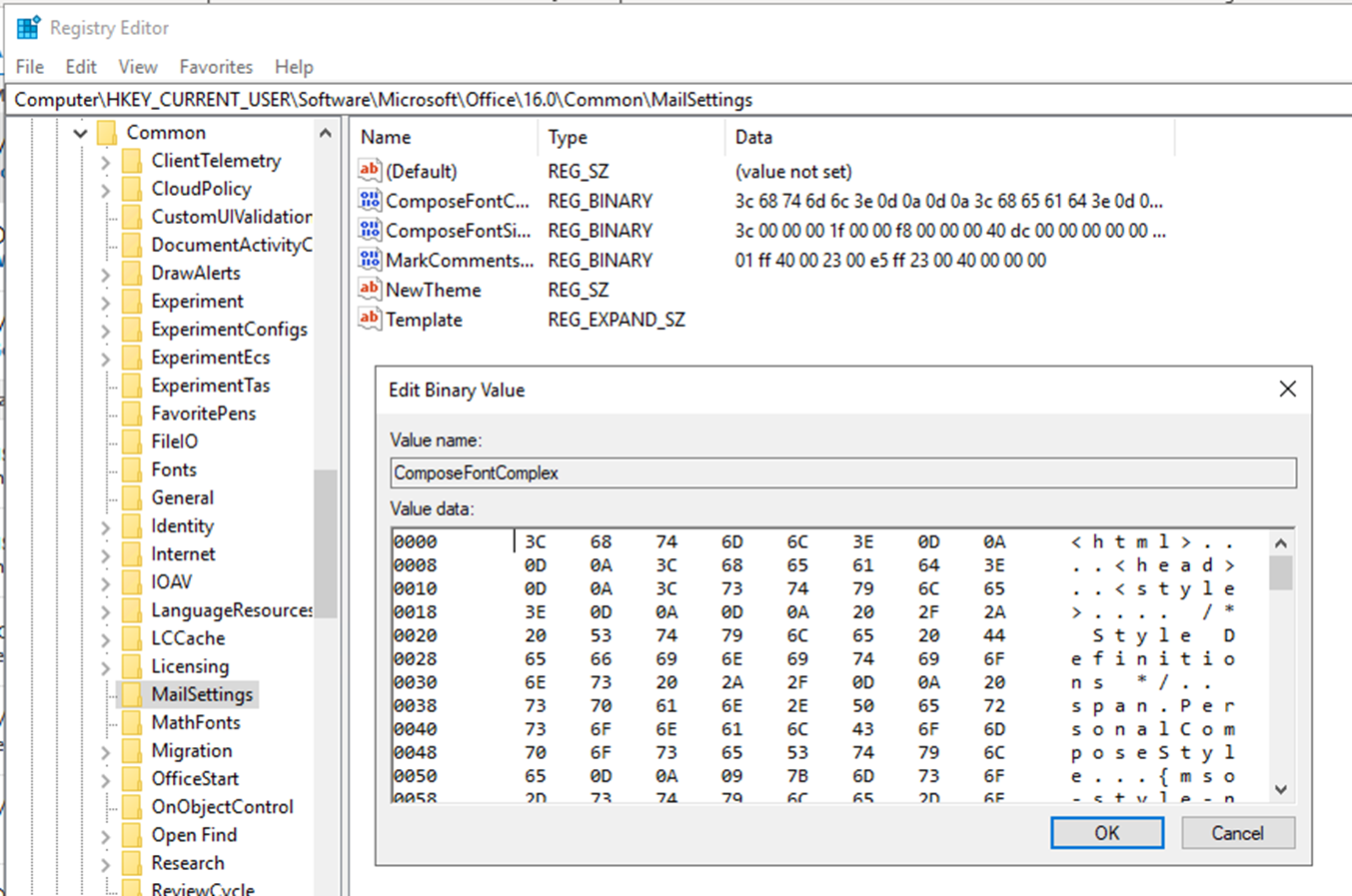Click the Research folder icon
The image size is (1352, 896).
point(132,863)
